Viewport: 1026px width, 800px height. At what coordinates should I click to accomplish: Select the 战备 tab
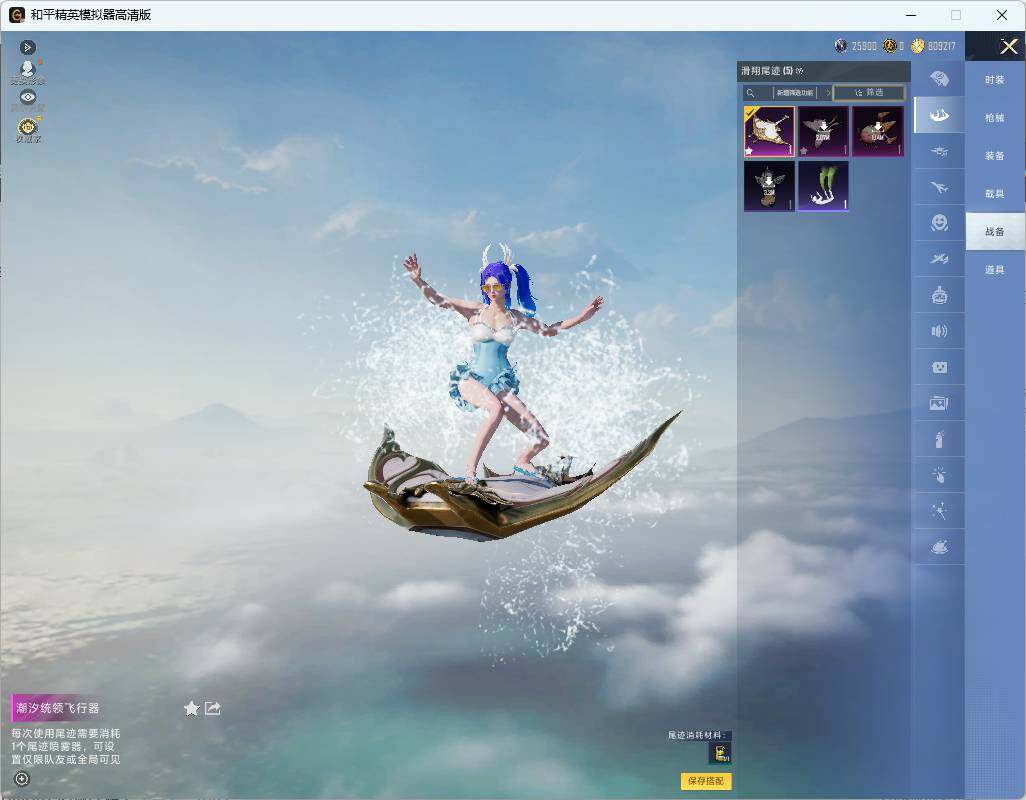(x=995, y=232)
